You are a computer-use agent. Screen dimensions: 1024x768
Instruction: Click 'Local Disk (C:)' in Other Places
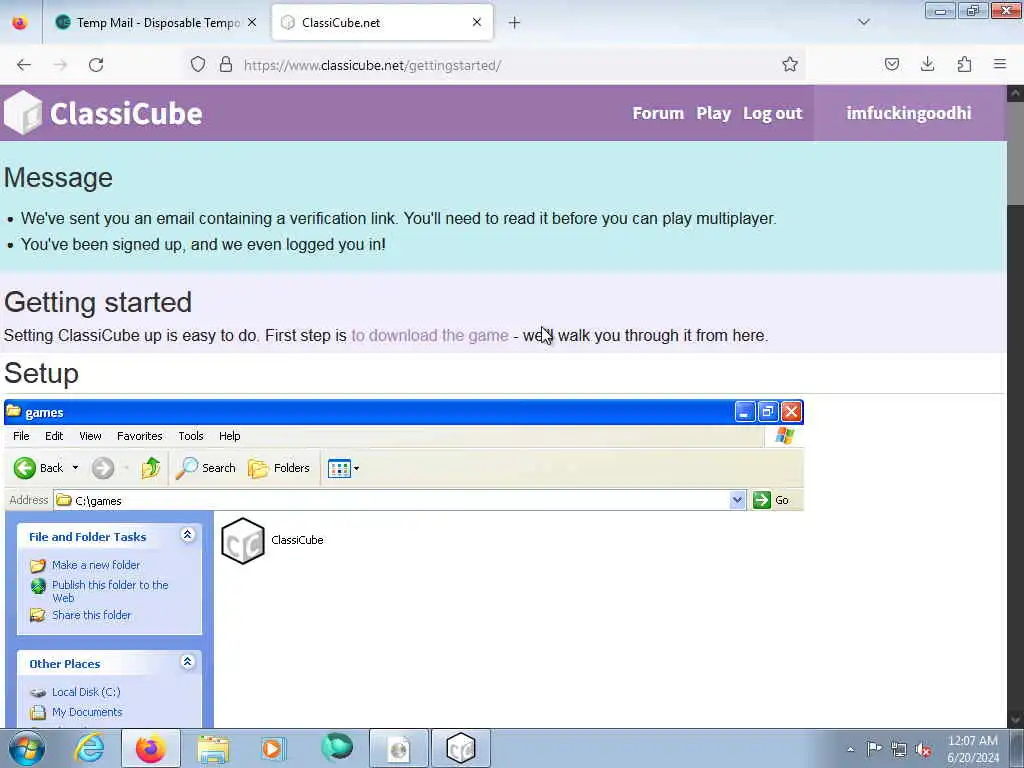[x=86, y=692]
